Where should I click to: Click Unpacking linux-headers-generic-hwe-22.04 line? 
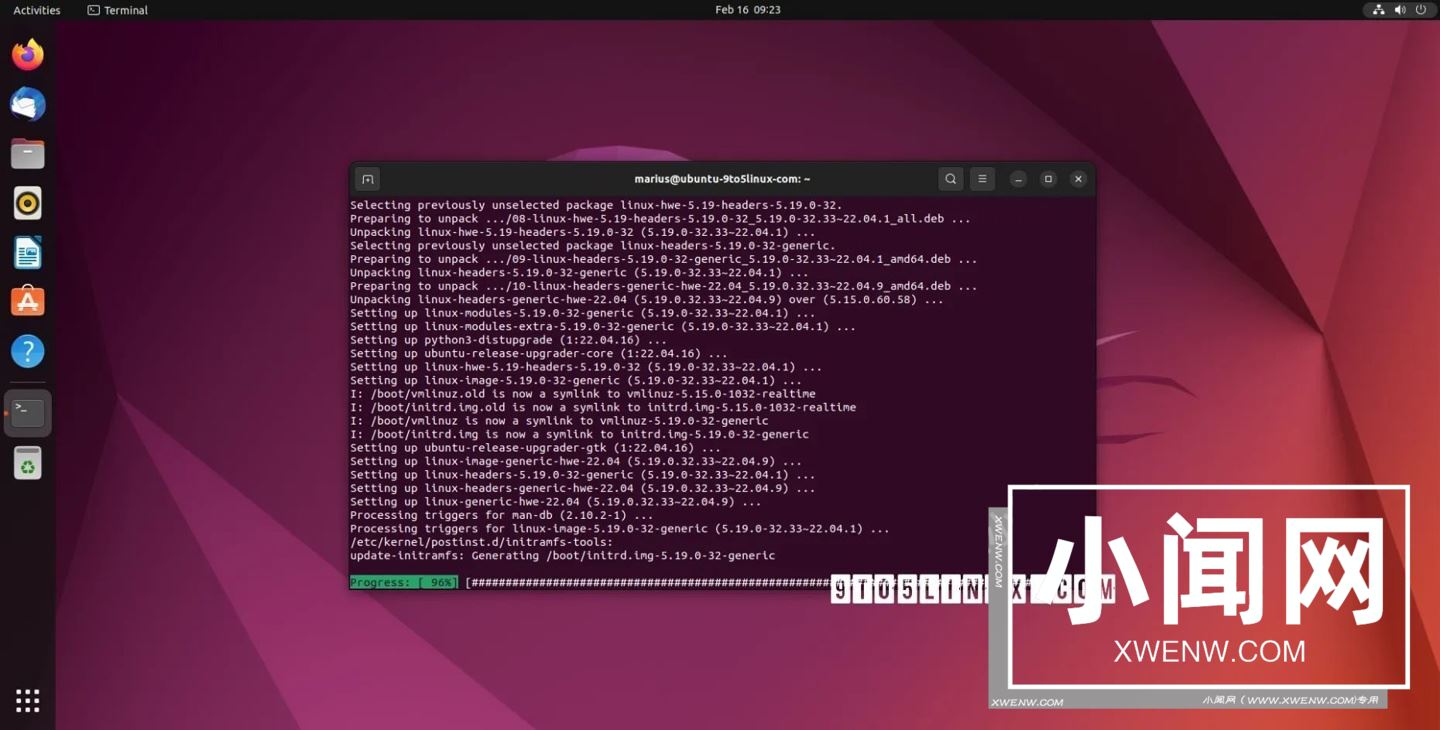point(647,299)
